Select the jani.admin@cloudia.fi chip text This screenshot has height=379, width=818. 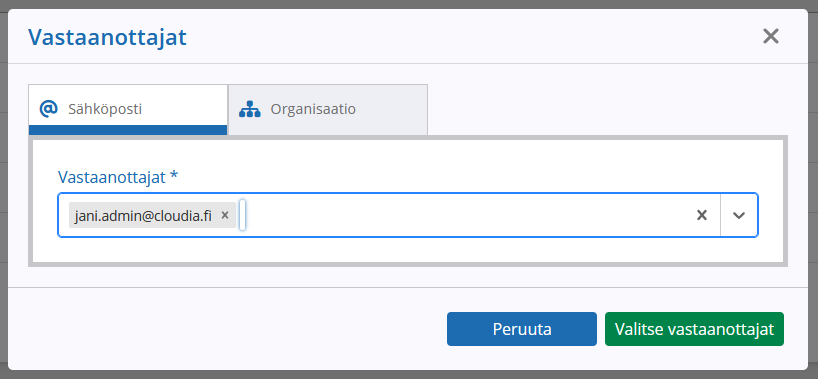point(143,216)
